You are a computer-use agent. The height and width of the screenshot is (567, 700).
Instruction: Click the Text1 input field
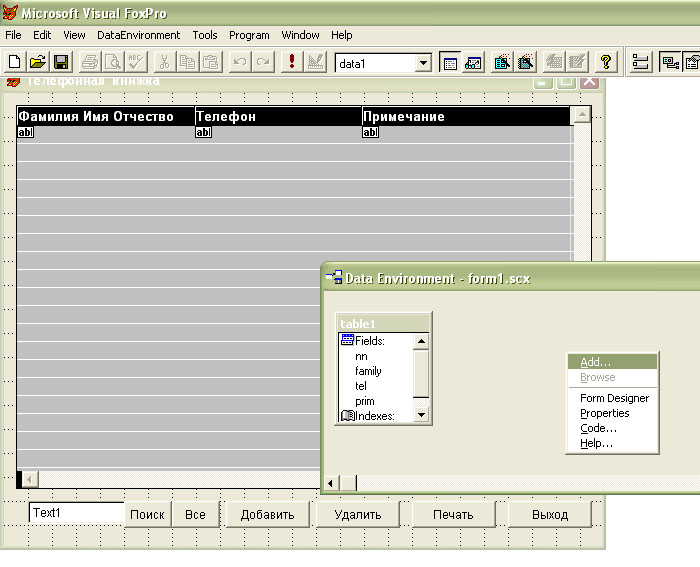click(x=76, y=513)
